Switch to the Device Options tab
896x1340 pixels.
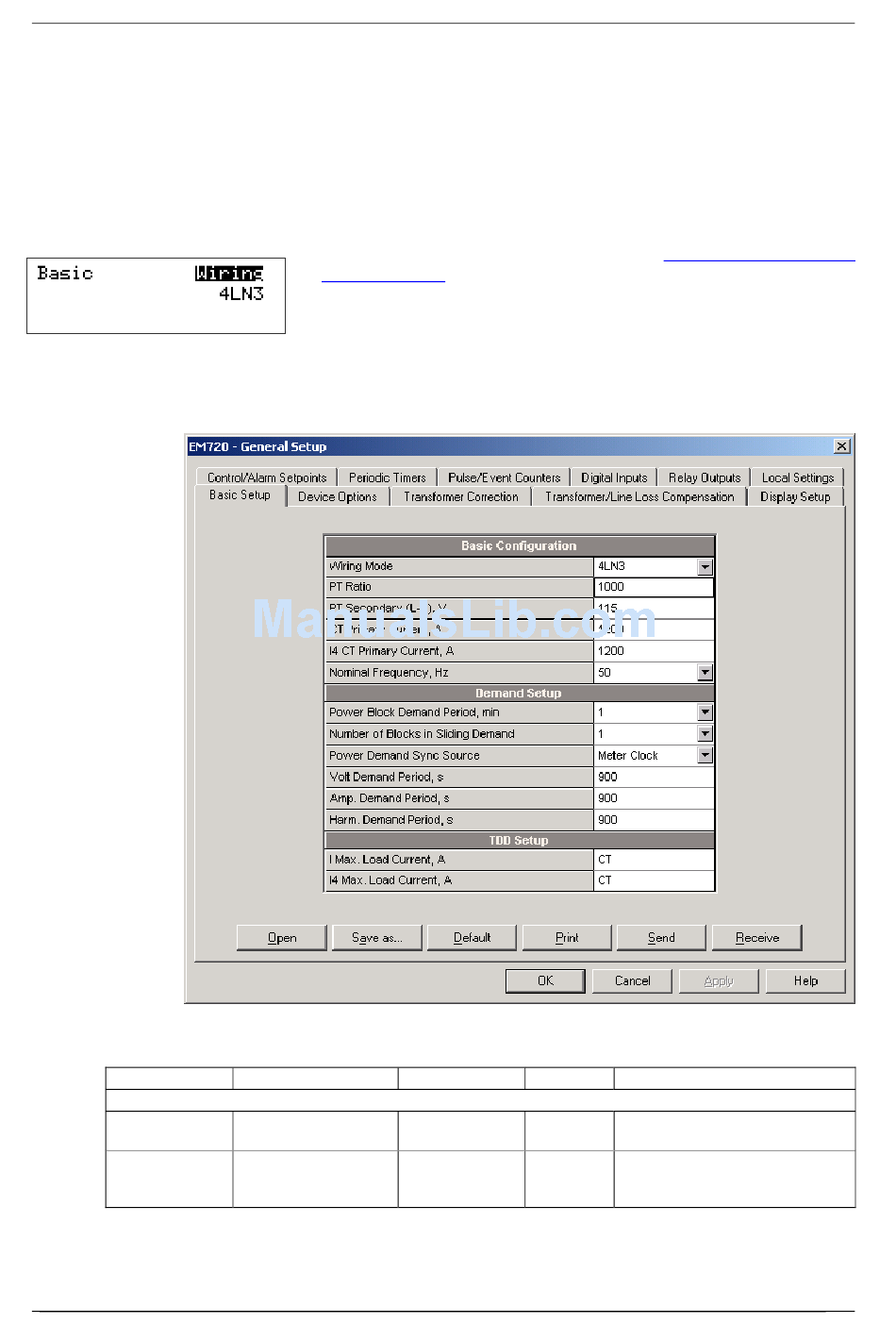click(337, 496)
